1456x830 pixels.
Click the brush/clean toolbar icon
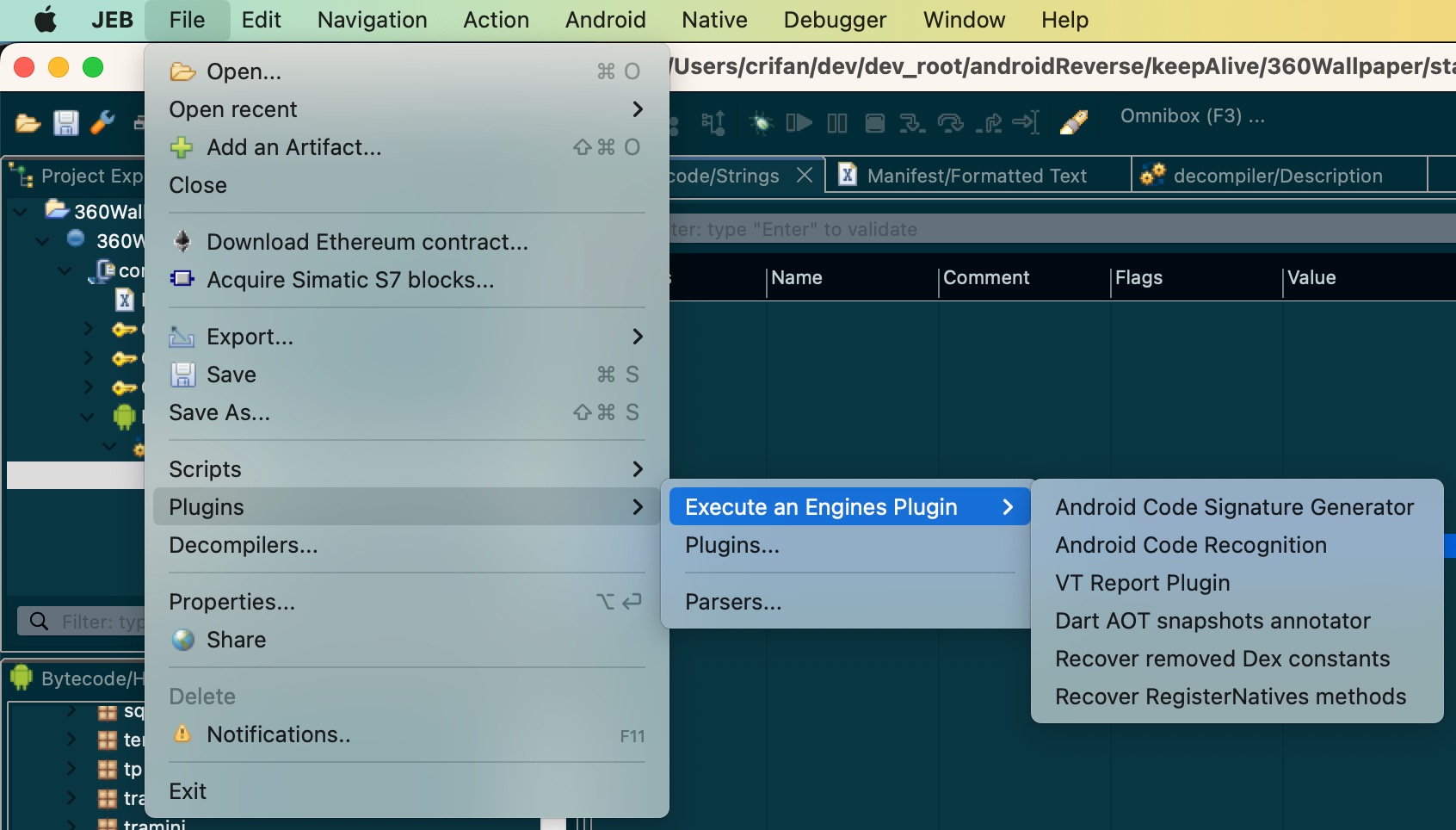click(x=1073, y=122)
